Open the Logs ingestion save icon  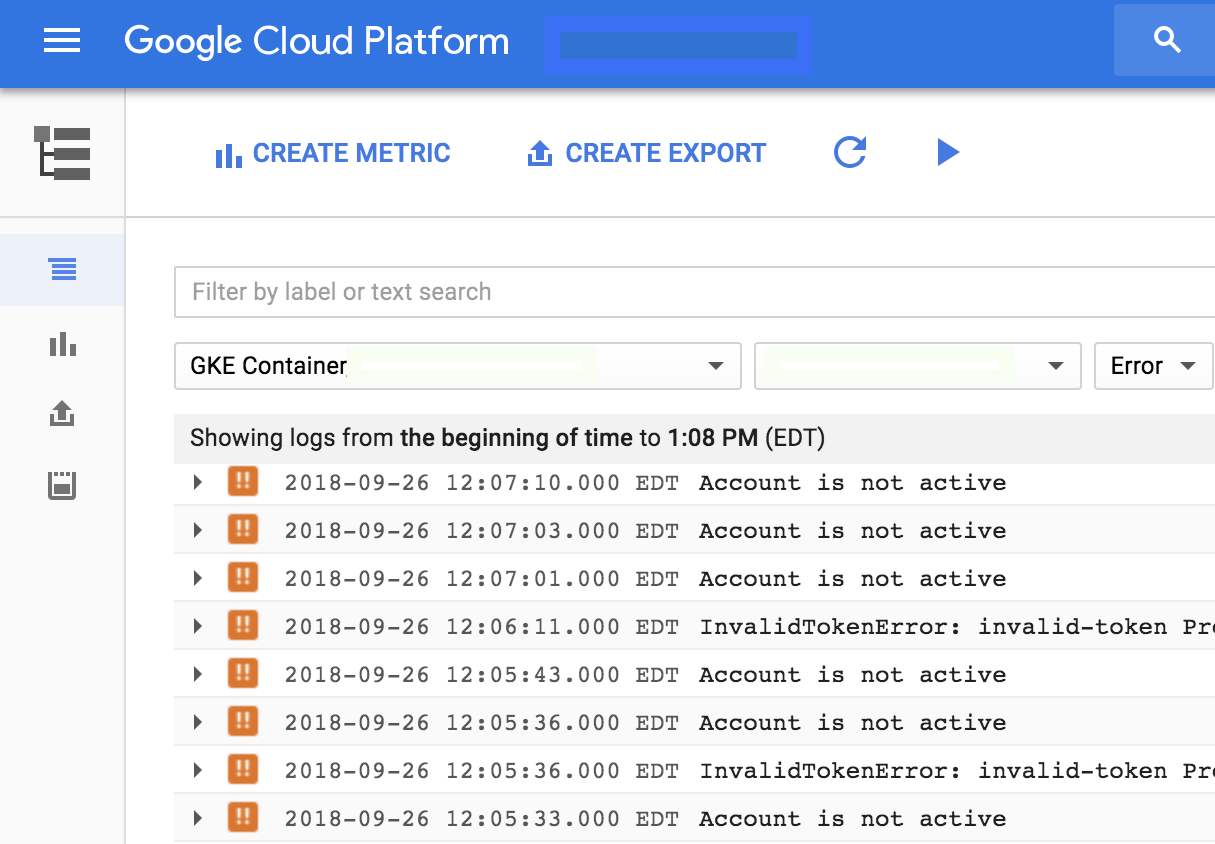63,486
